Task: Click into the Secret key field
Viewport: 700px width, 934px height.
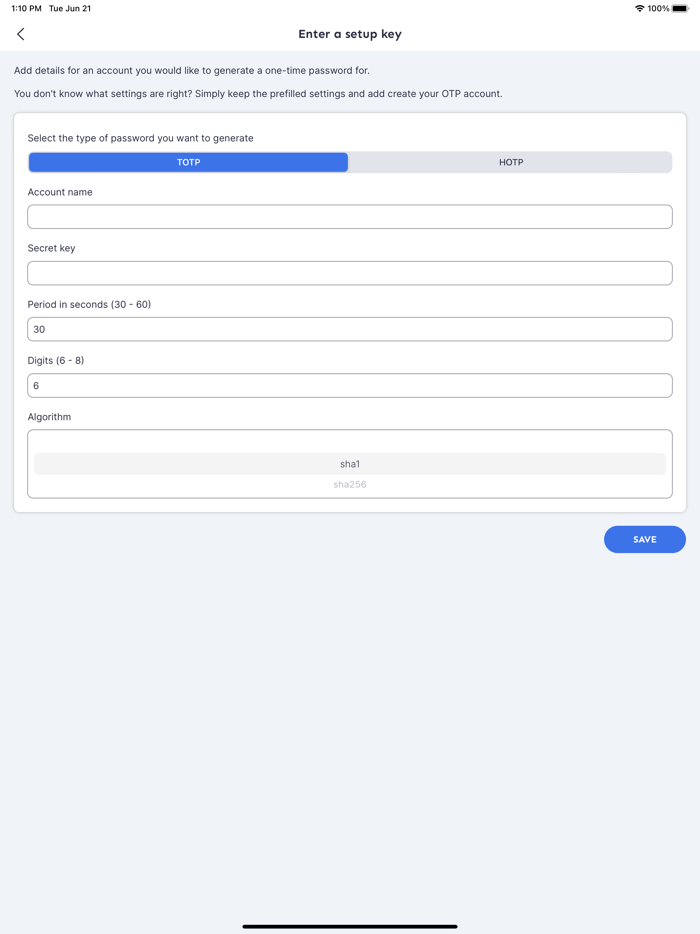Action: [350, 273]
